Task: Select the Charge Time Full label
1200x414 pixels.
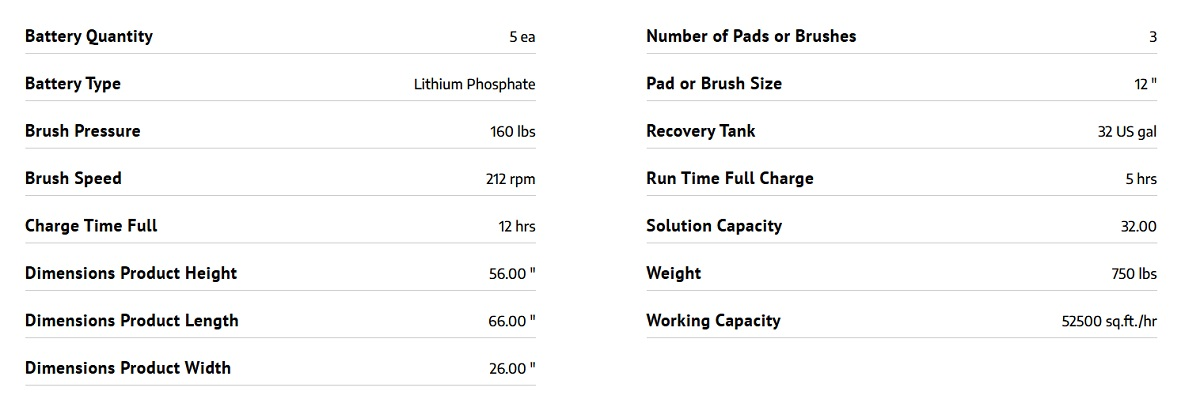Action: click(x=91, y=226)
